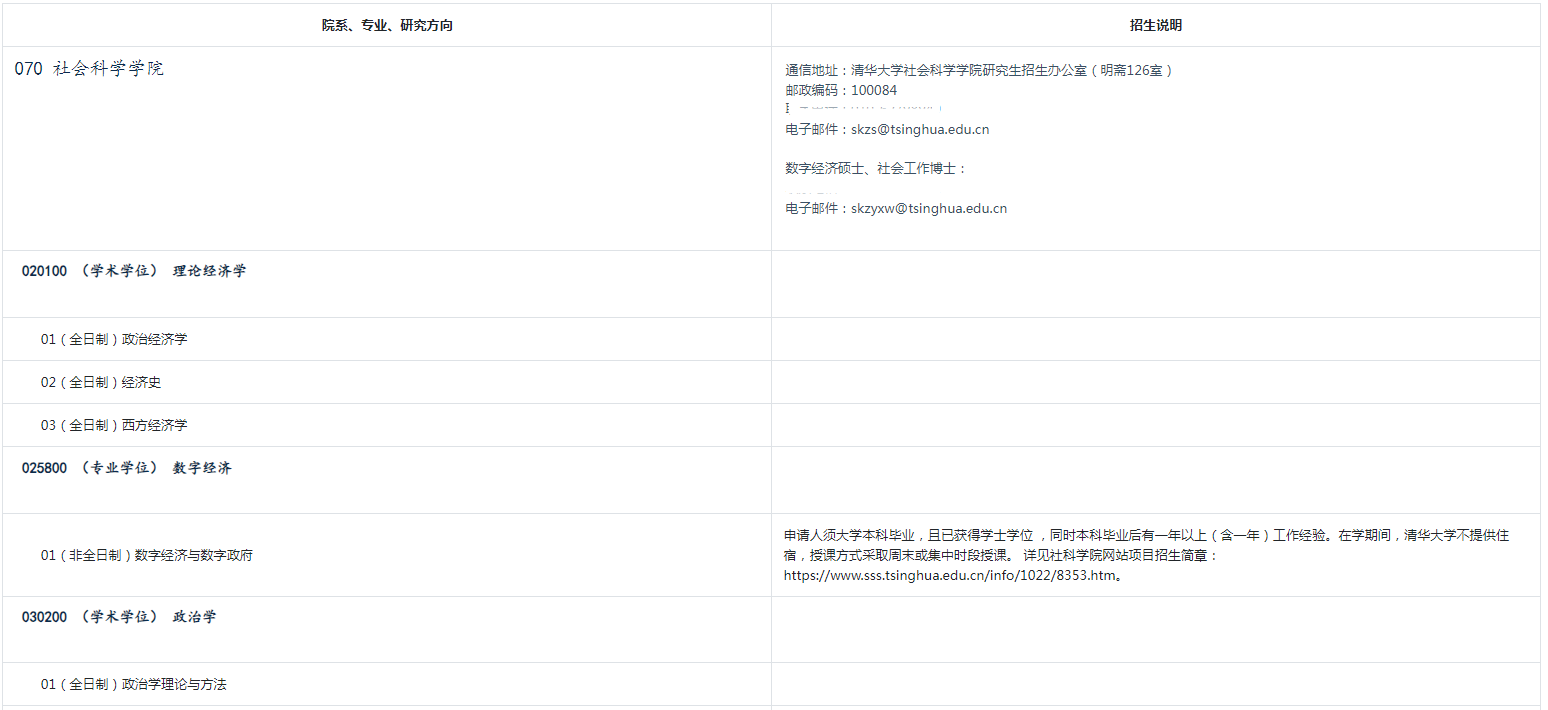
Task: Click the postal code 100084 line
Action: [x=841, y=90]
